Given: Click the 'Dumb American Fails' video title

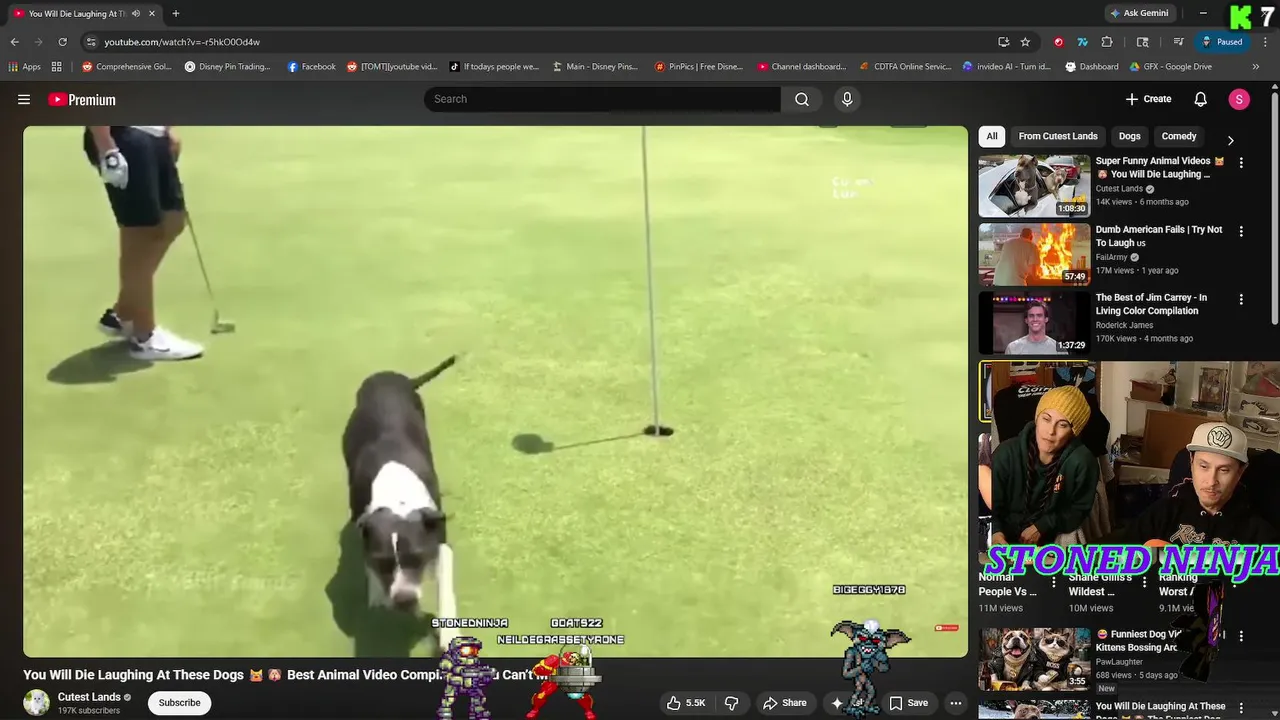Looking at the screenshot, I should click(1159, 236).
